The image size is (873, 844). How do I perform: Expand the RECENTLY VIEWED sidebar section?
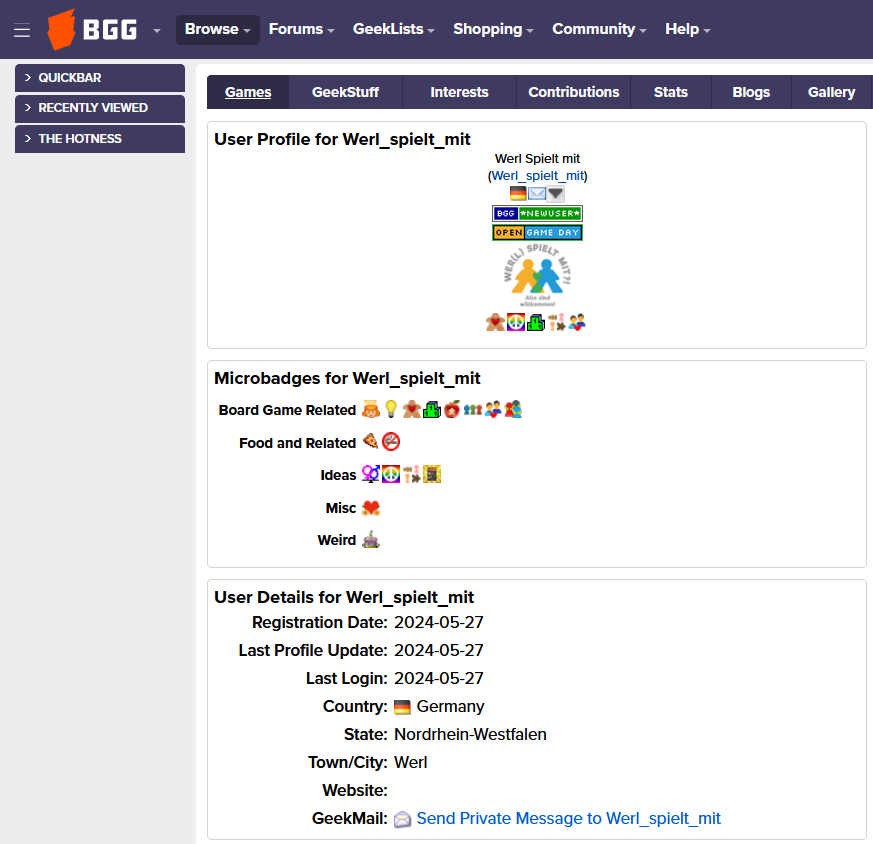tap(100, 108)
